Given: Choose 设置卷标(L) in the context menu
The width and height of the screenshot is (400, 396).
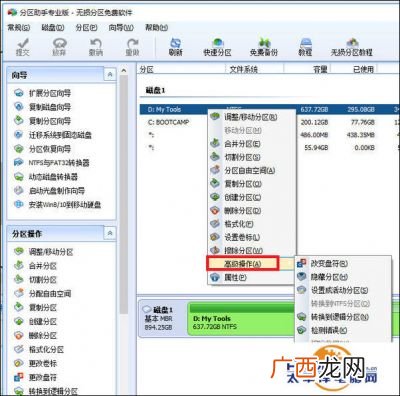Looking at the screenshot, I should click(252, 237).
